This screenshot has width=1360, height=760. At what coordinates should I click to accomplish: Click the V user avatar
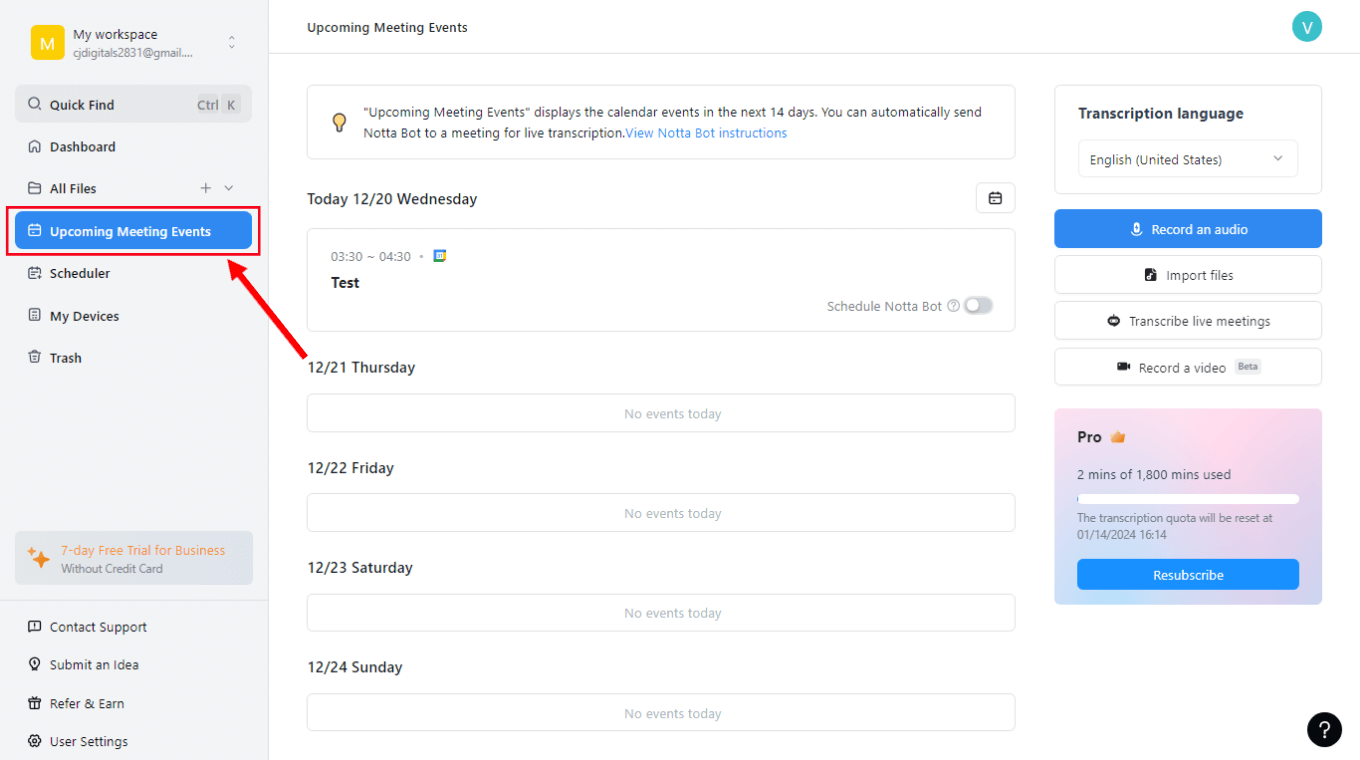(1307, 27)
